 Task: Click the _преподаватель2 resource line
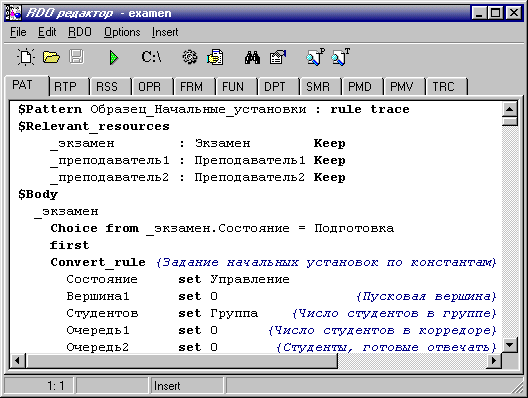point(198,177)
